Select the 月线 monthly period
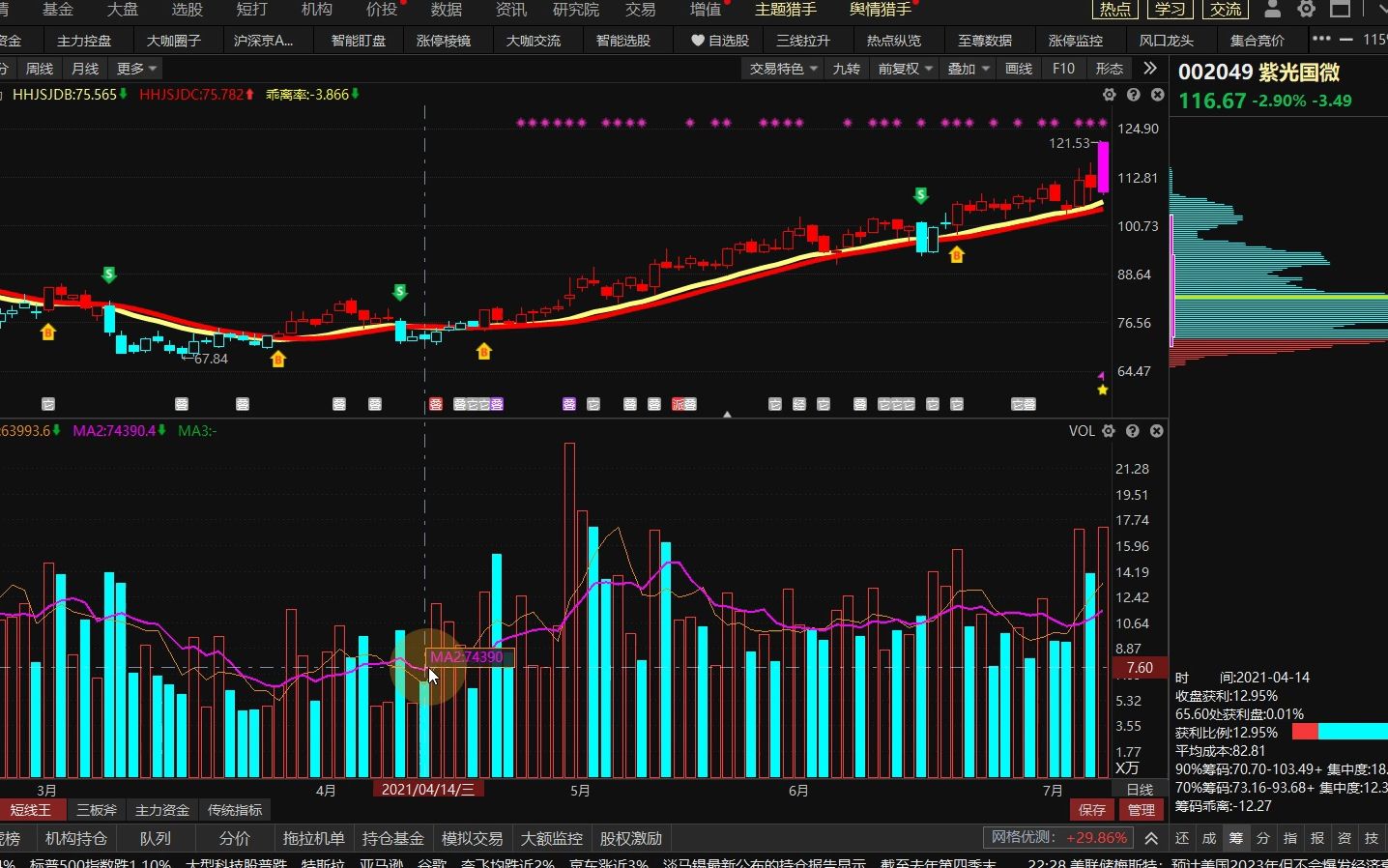Screen dimensions: 1388x868 [85, 69]
